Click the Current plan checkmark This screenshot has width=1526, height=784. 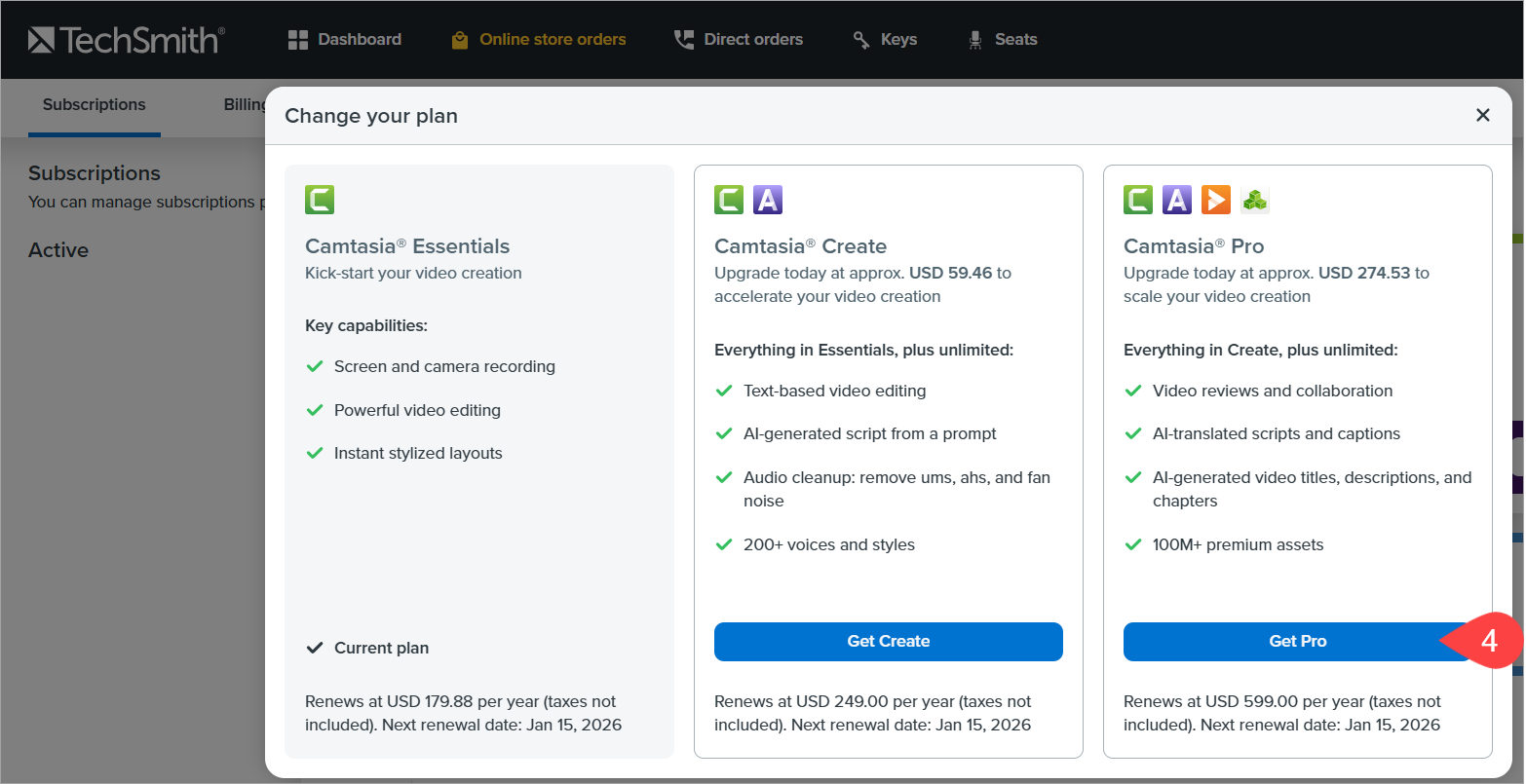click(x=315, y=648)
